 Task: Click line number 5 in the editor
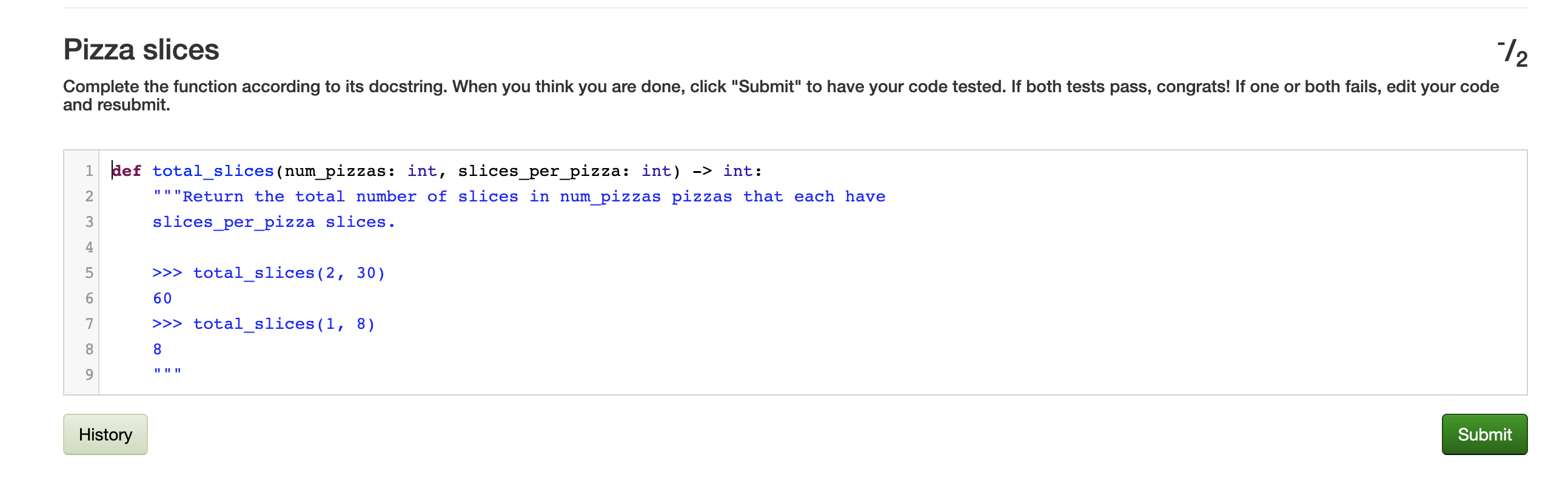click(89, 273)
